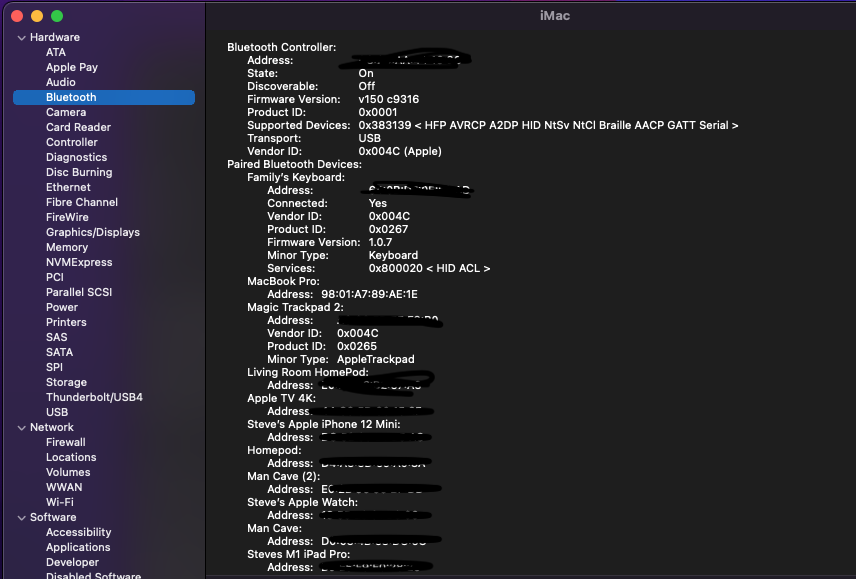Click Steve's Apple Watch entry
This screenshot has height=579, width=856.
click(x=302, y=503)
